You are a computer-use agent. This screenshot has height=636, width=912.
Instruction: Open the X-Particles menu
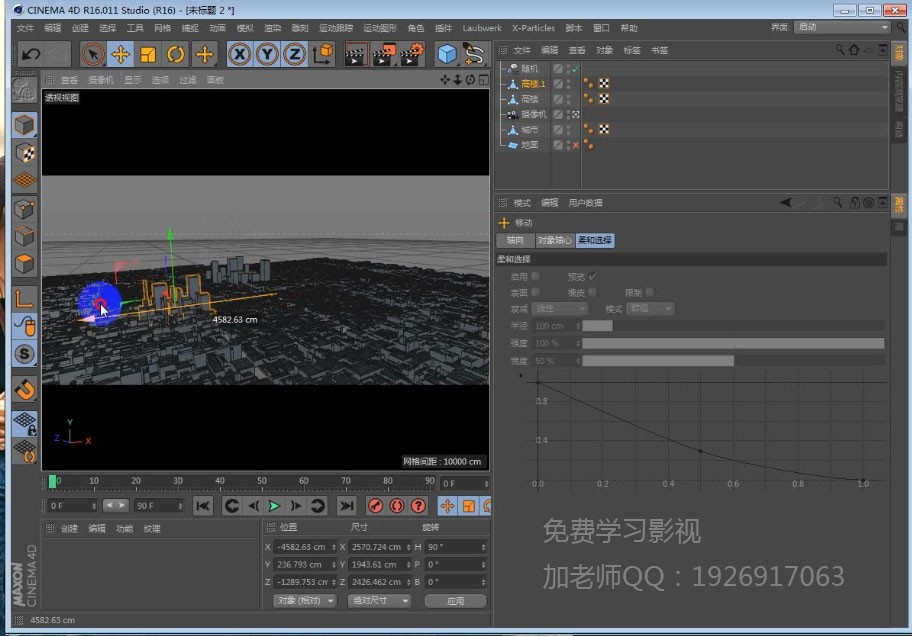[533, 28]
